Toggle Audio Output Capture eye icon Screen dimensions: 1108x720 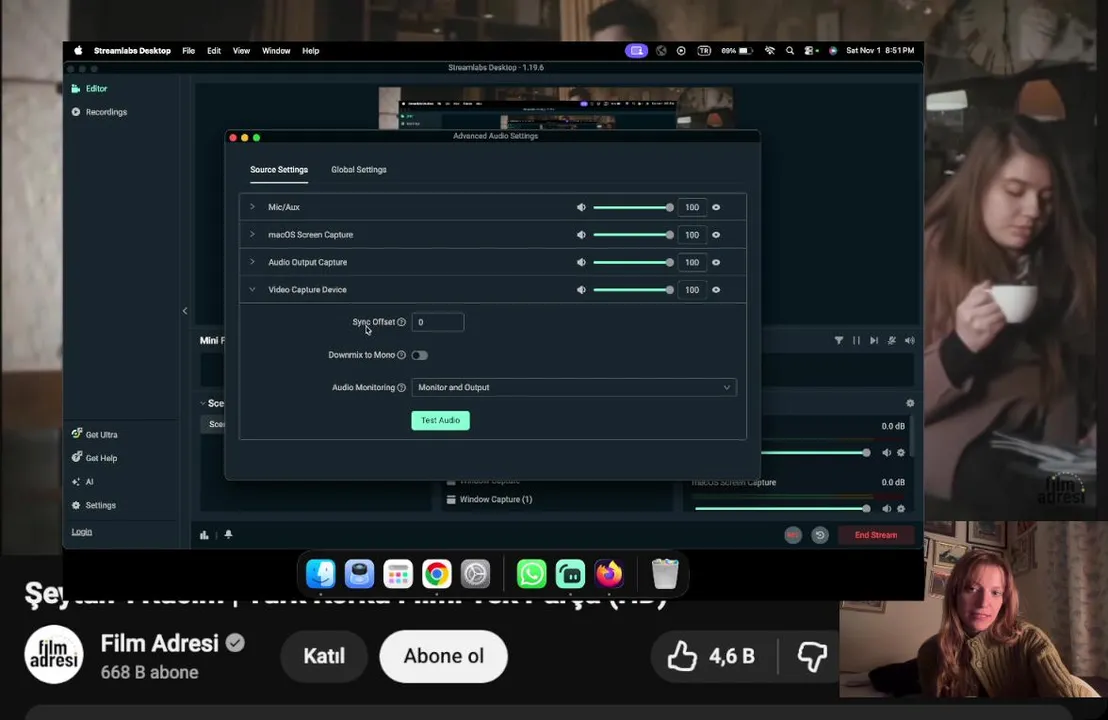tap(716, 262)
